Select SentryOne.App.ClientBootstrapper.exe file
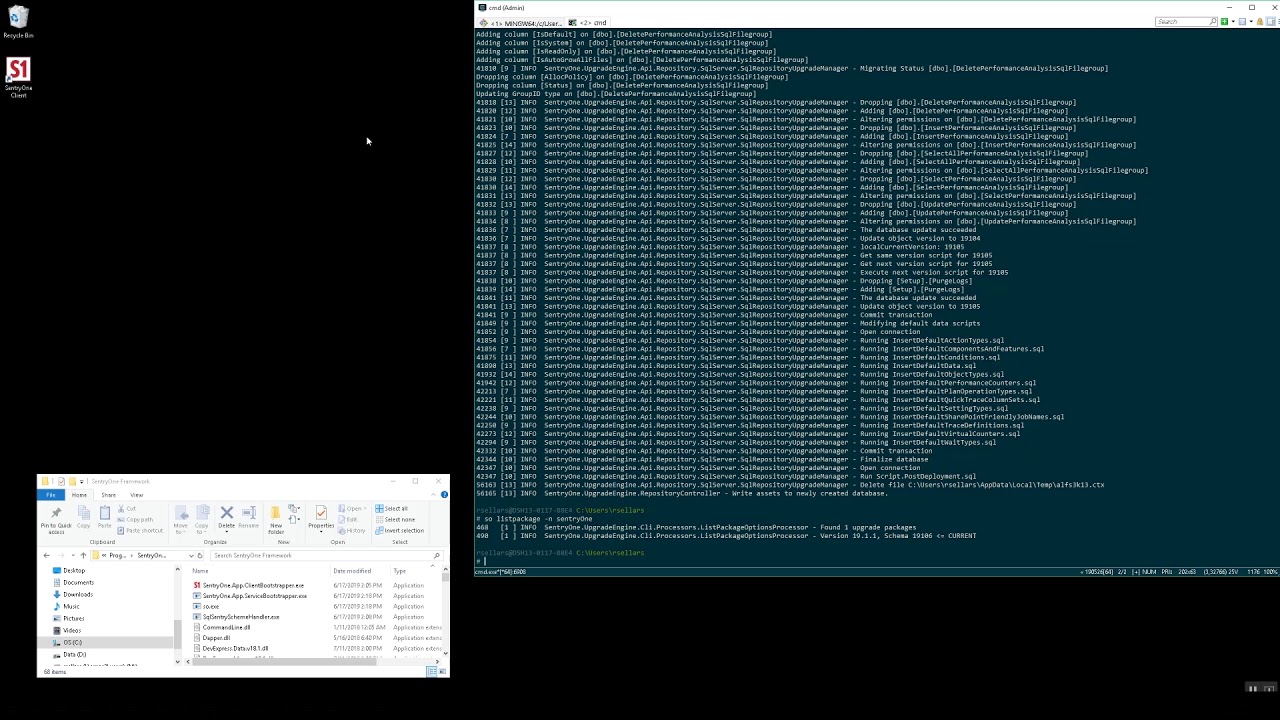 tap(253, 585)
